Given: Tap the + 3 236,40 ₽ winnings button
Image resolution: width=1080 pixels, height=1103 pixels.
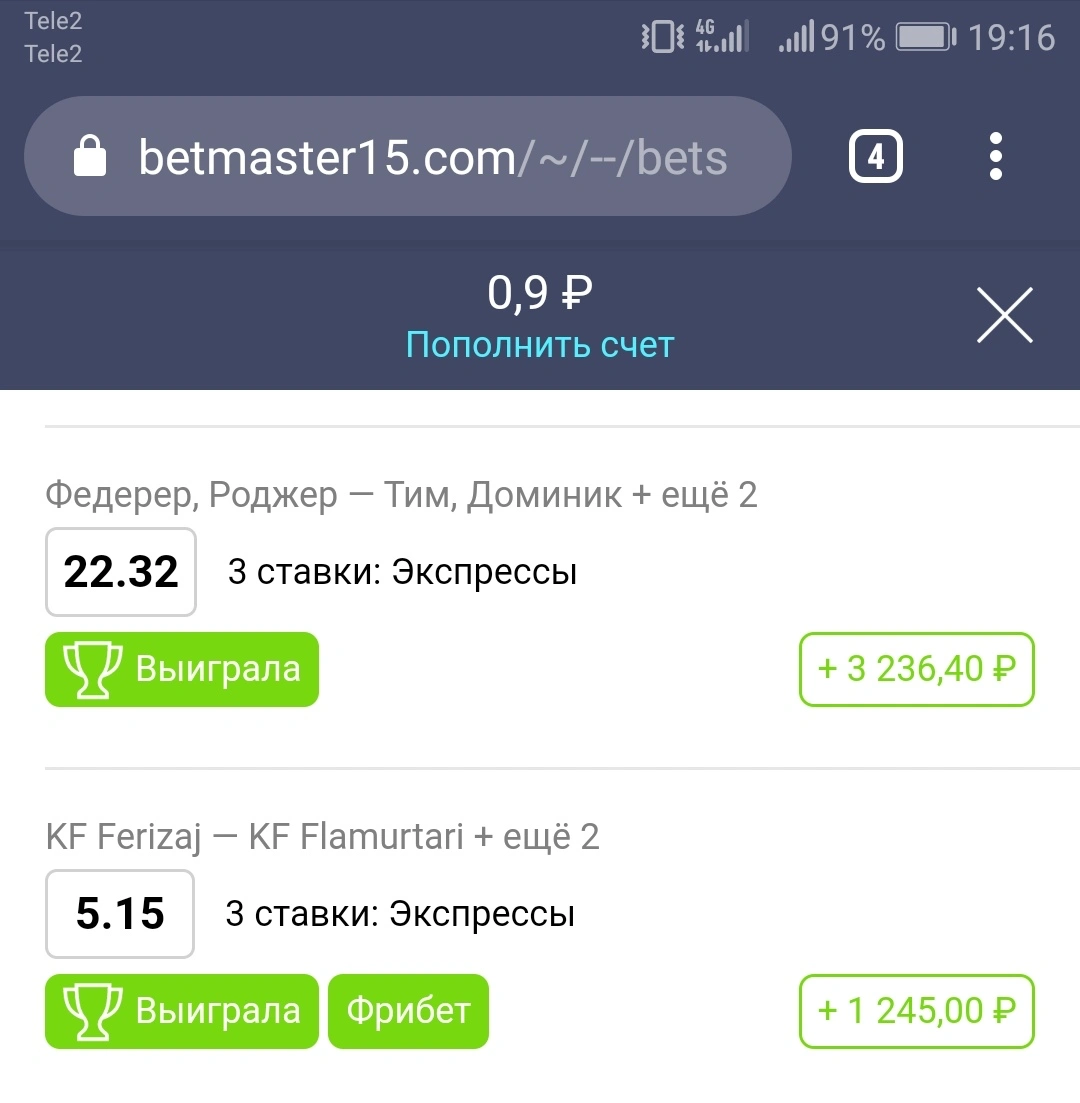Looking at the screenshot, I should [916, 669].
